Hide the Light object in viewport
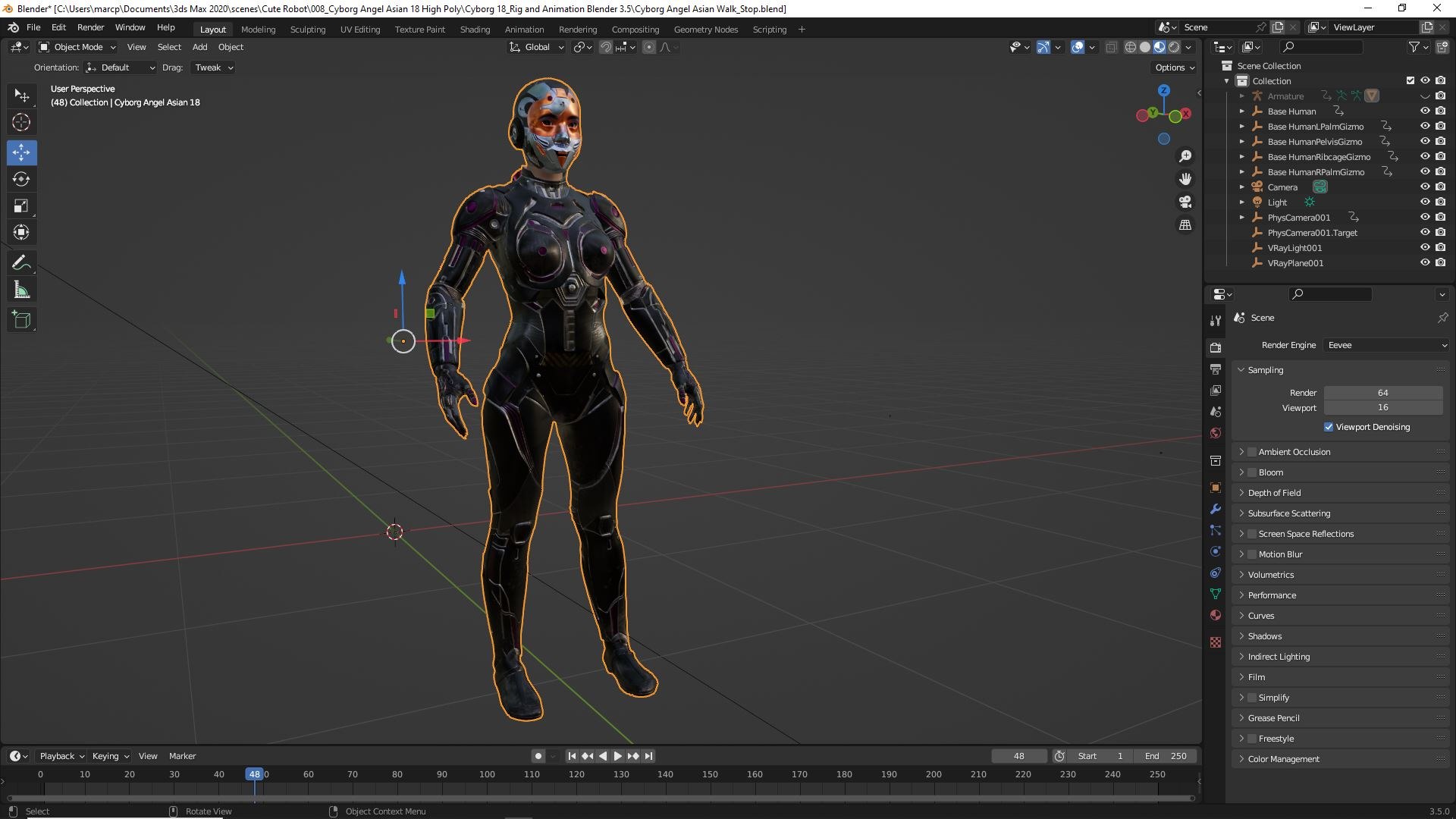Screen dimensions: 1456x819 (1425, 202)
